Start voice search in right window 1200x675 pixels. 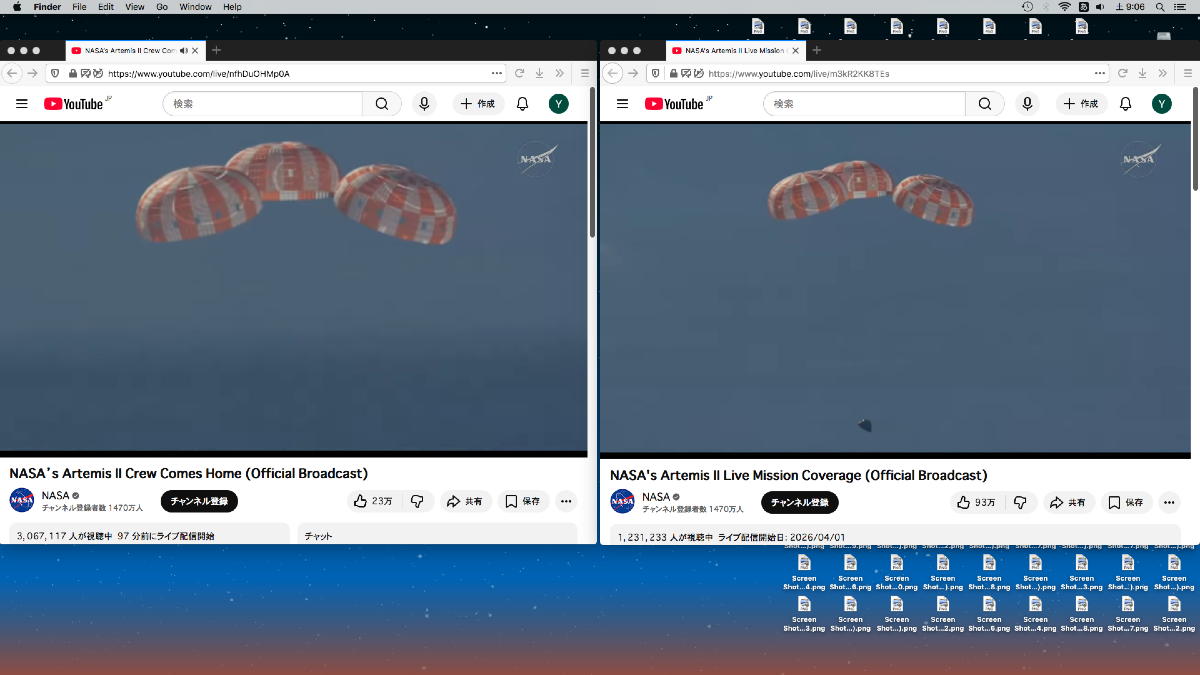(1027, 104)
